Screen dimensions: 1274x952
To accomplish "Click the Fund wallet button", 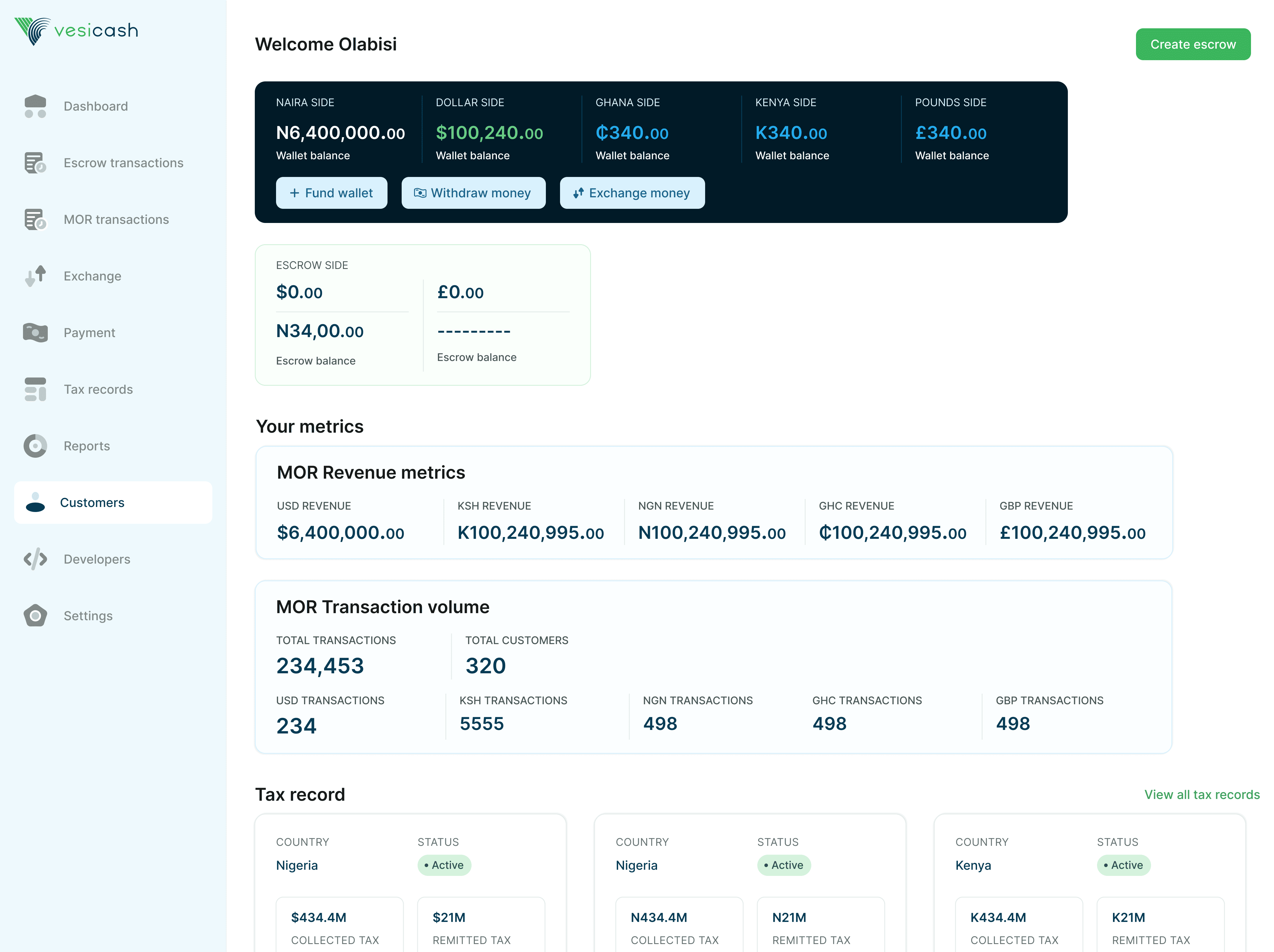I will point(332,193).
